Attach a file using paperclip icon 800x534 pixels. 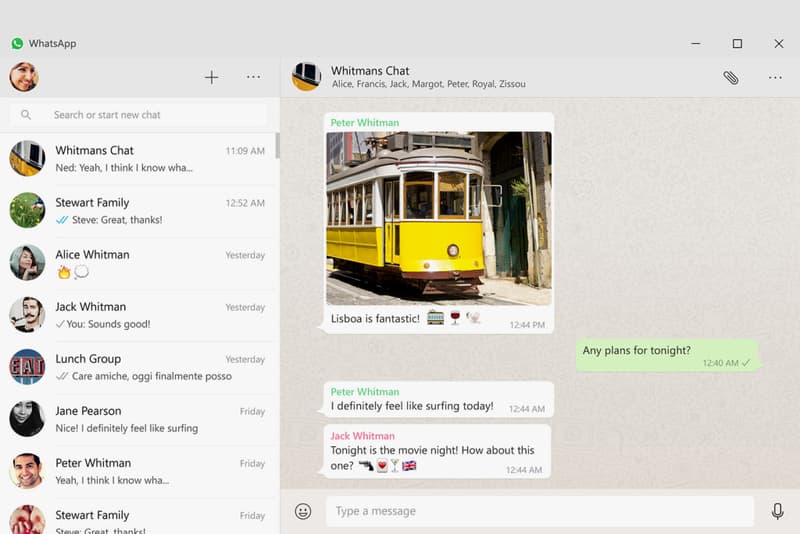(x=731, y=78)
